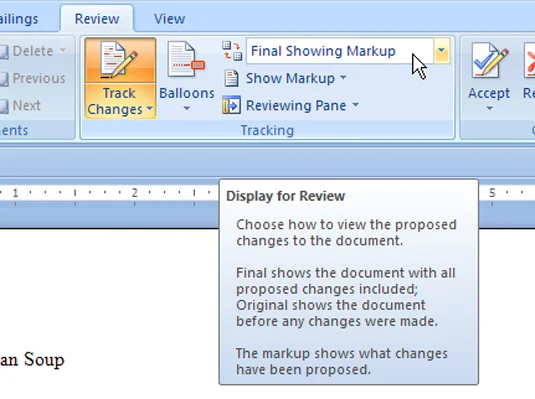Click the Reject change red X icon
535x399 pixels.
click(x=530, y=61)
